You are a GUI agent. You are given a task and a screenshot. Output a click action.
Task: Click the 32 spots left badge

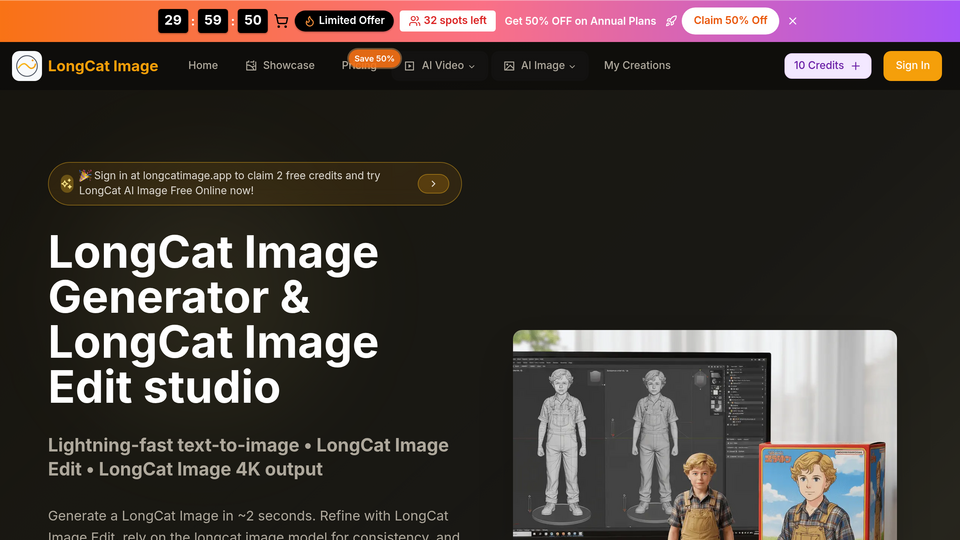[448, 21]
